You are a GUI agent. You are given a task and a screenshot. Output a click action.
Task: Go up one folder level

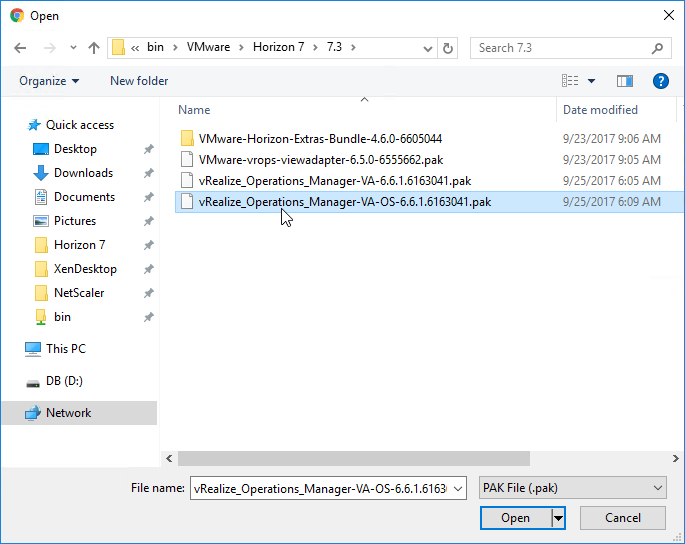[93, 48]
